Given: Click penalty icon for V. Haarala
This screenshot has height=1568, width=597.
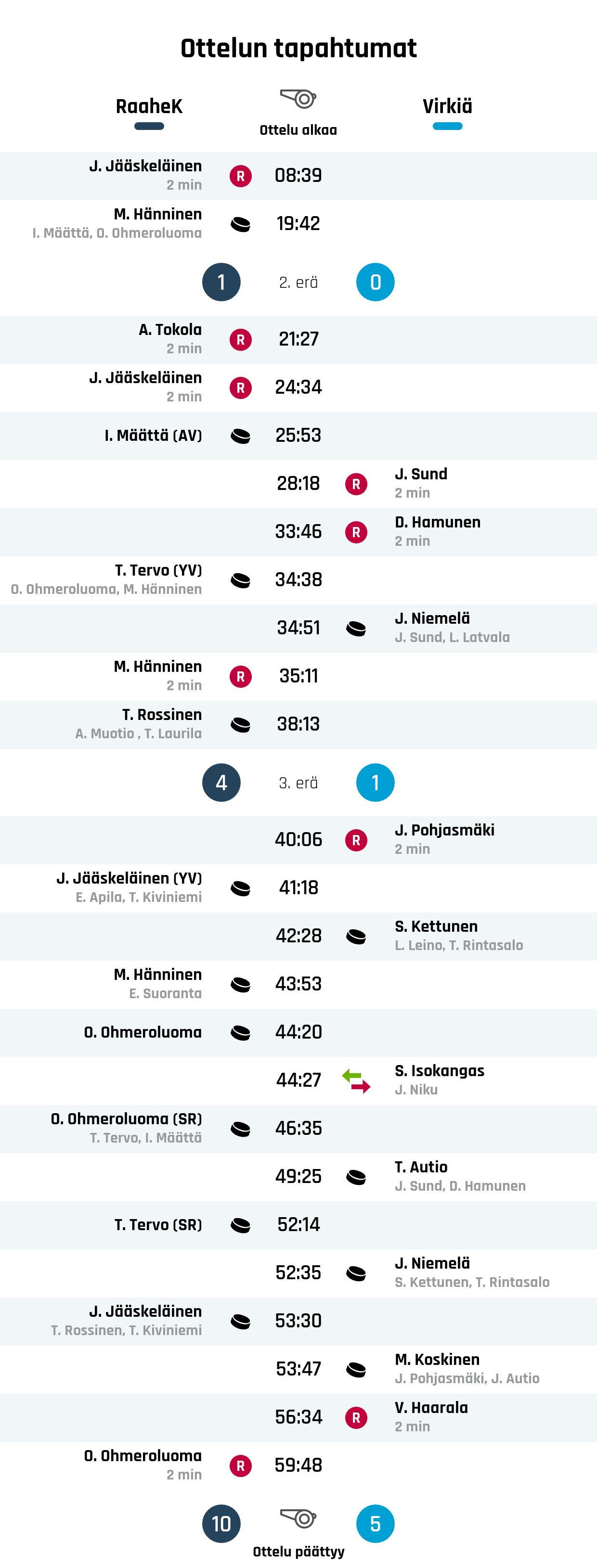Looking at the screenshot, I should pos(356,1418).
